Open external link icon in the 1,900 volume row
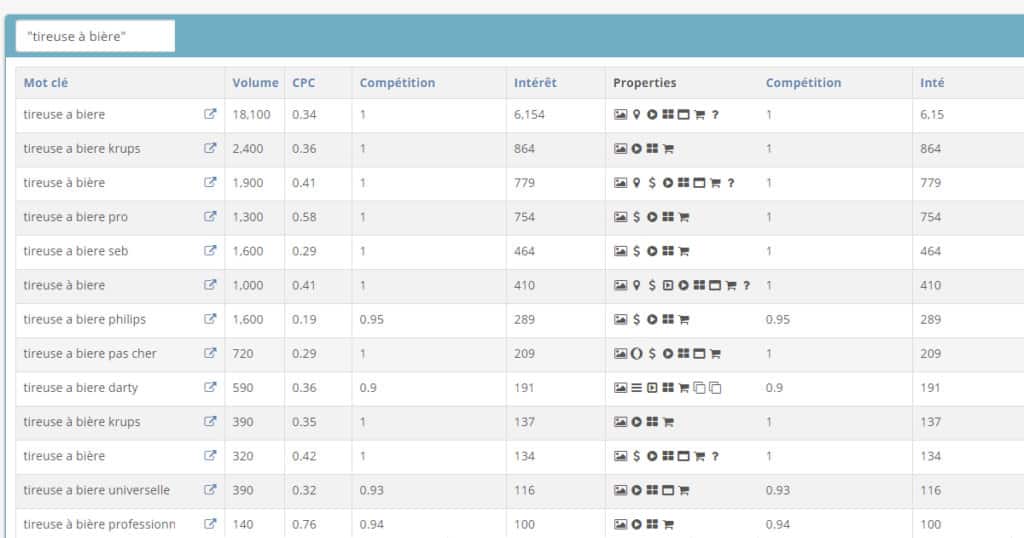This screenshot has height=538, width=1024. [x=210, y=182]
